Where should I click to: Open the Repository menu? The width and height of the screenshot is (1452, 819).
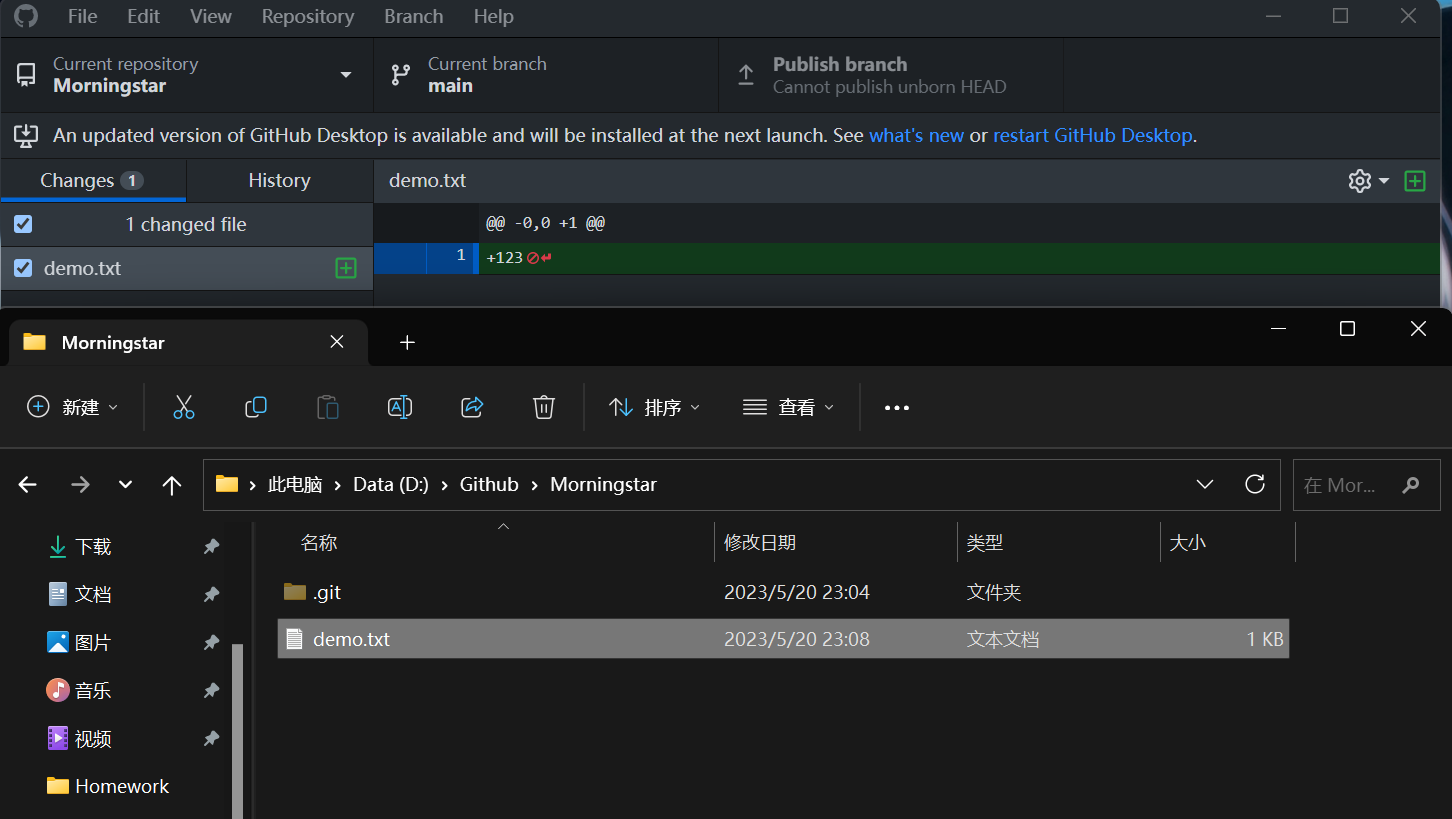tap(308, 16)
